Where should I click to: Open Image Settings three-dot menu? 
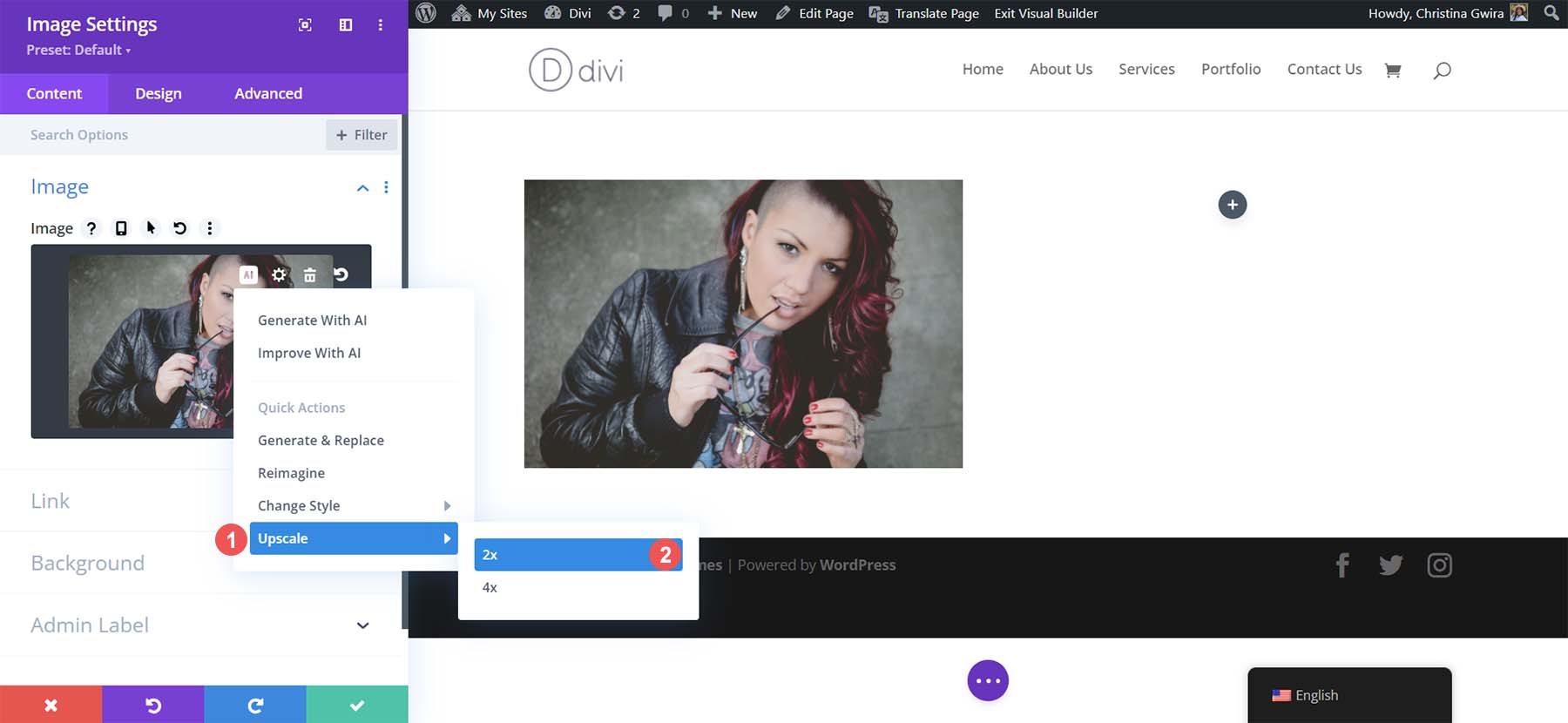point(381,25)
